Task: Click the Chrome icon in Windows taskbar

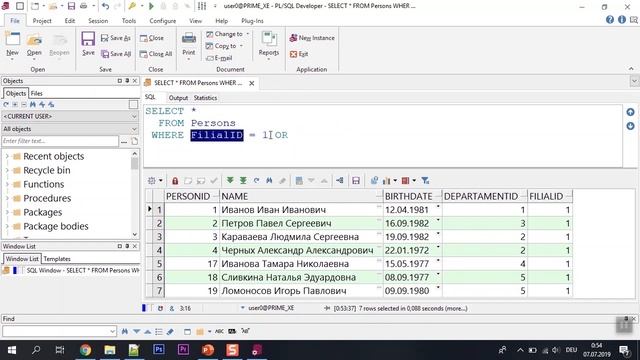Action: pos(85,350)
